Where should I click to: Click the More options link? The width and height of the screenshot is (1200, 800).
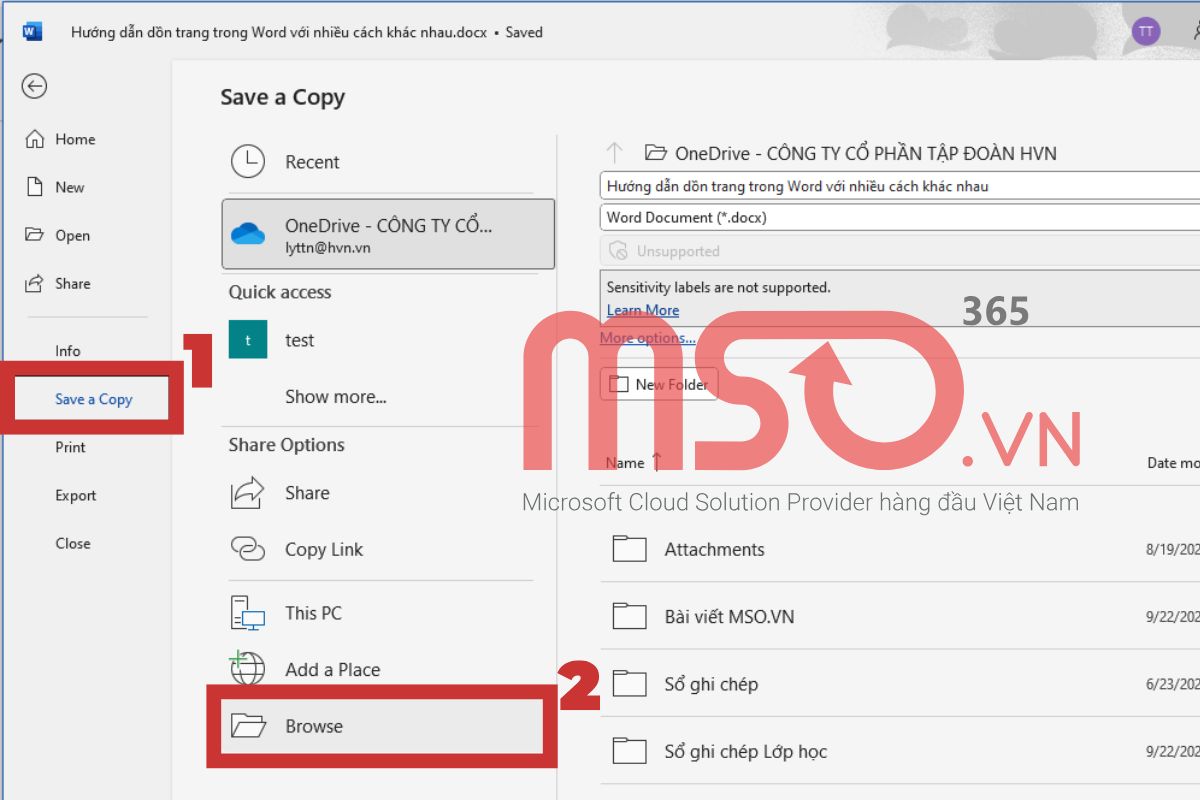point(648,338)
